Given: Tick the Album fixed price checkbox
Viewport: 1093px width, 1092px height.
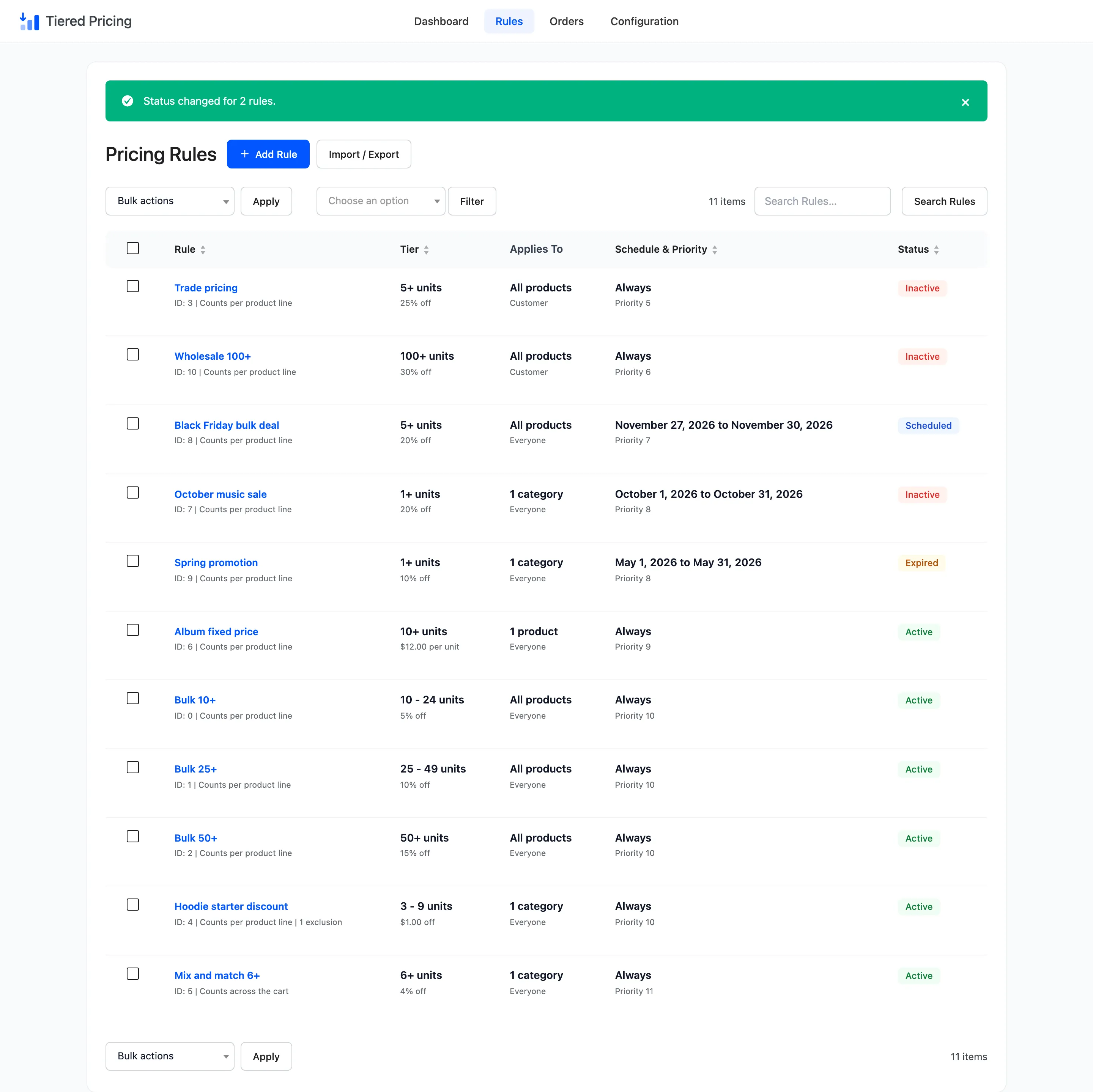Looking at the screenshot, I should tap(133, 630).
